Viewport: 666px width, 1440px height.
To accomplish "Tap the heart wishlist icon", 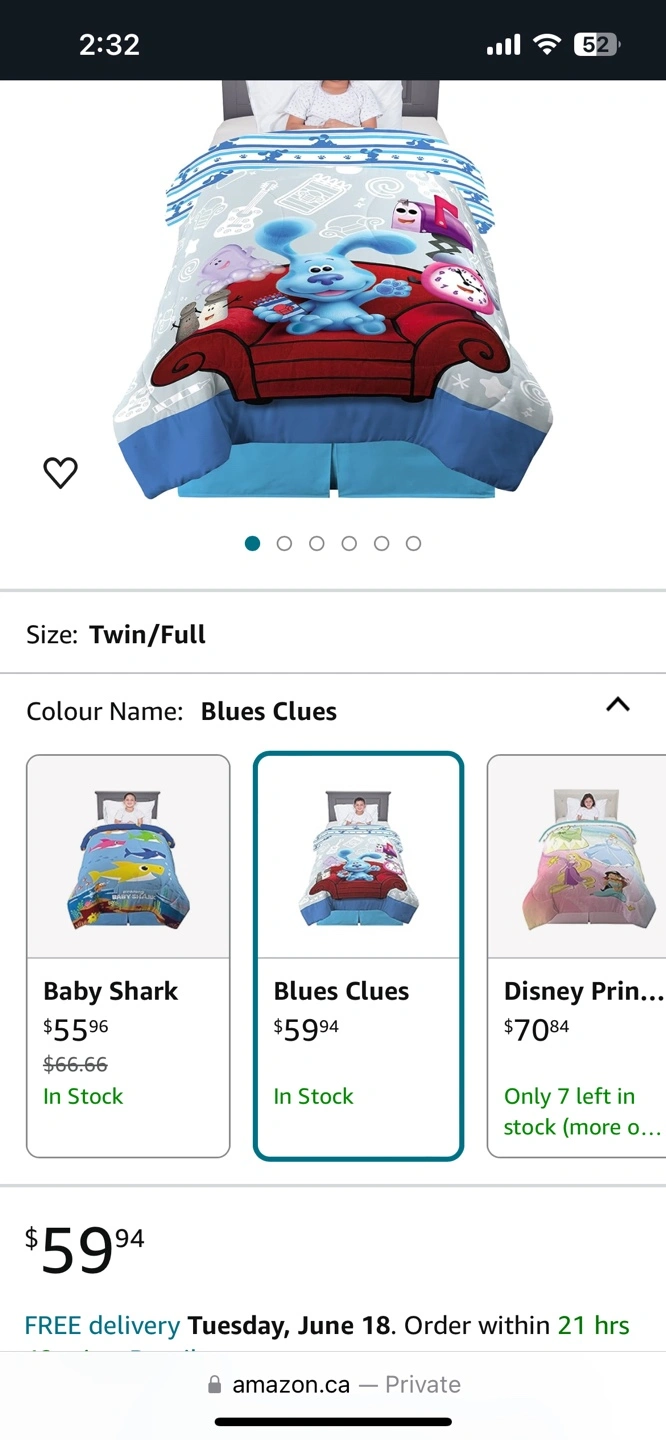I will [x=61, y=472].
